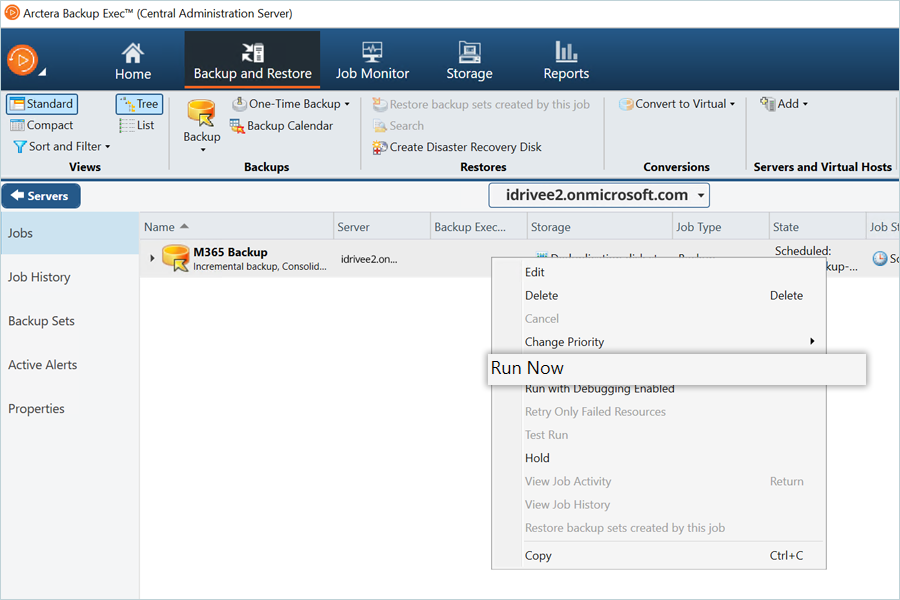Open the Job History section
This screenshot has width=900, height=600.
click(39, 277)
